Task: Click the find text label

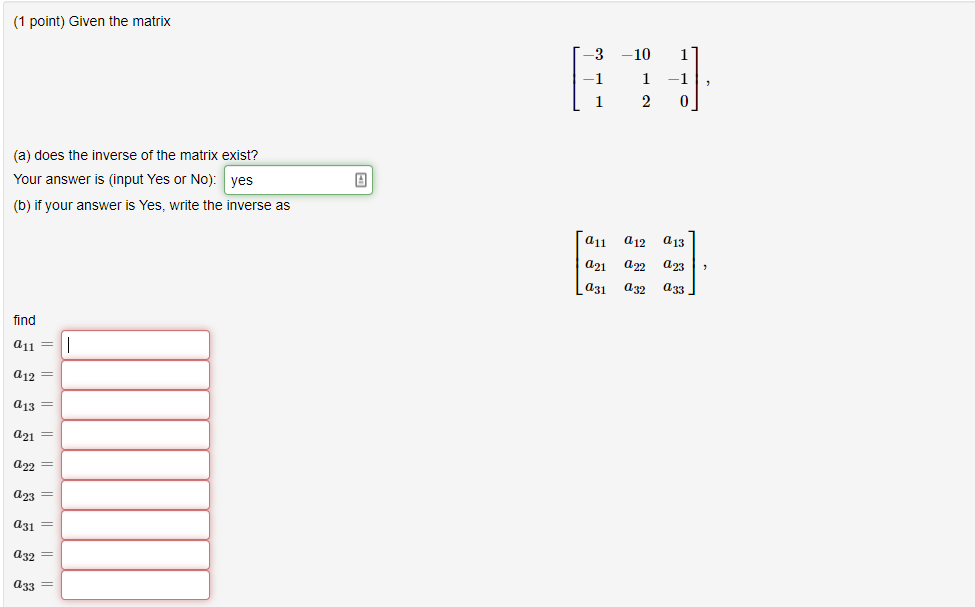Action: (22, 320)
